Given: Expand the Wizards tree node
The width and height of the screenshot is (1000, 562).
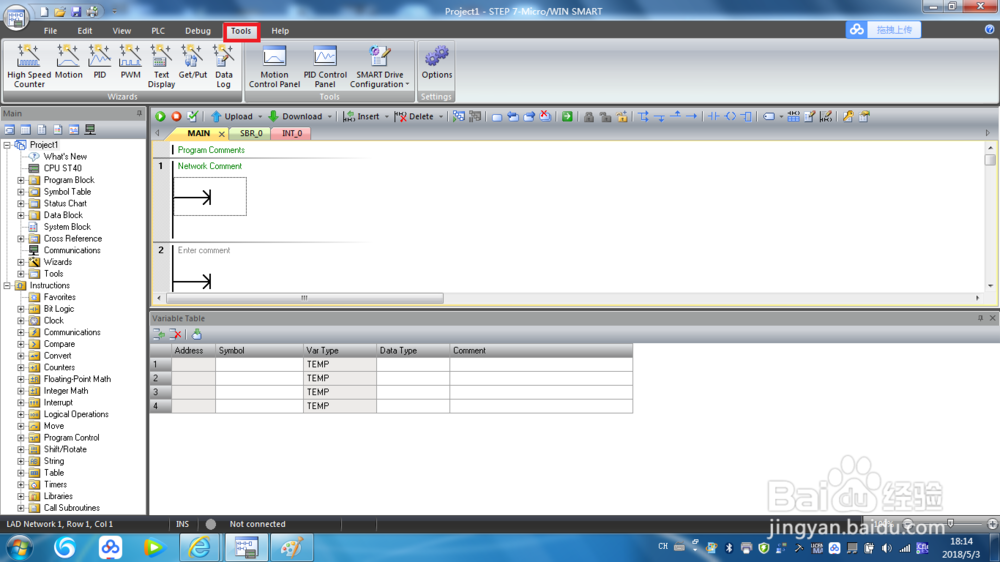Looking at the screenshot, I should [20, 262].
